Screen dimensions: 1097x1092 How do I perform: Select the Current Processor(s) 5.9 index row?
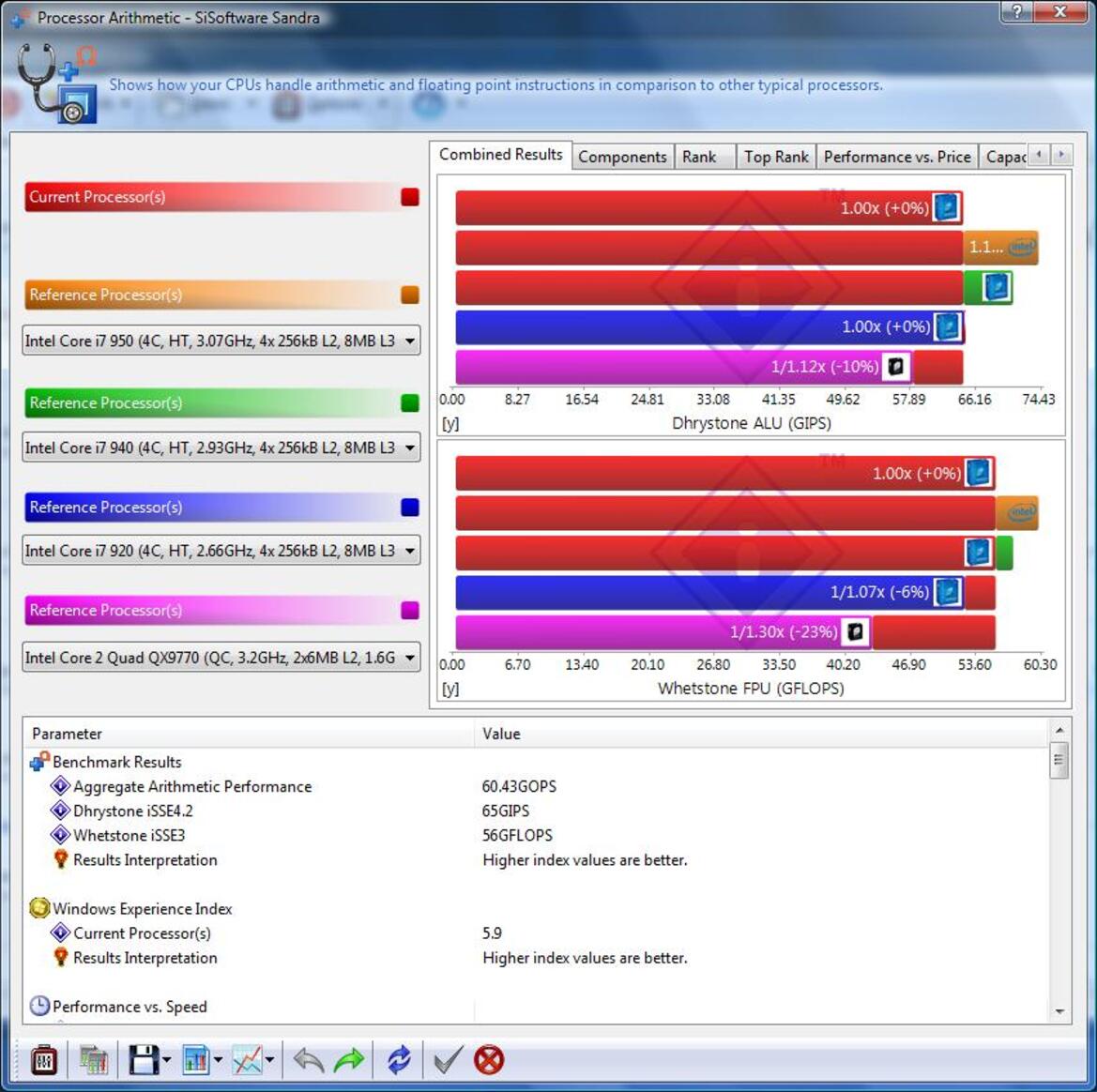(x=536, y=933)
